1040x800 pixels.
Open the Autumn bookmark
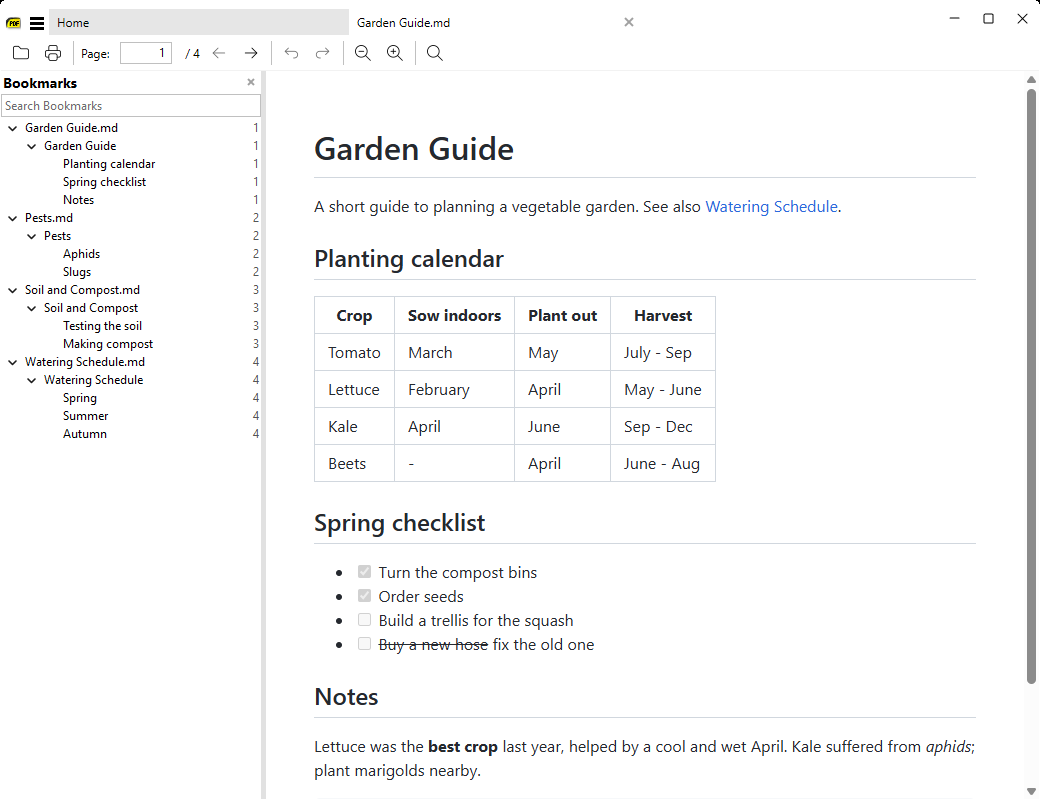84,434
